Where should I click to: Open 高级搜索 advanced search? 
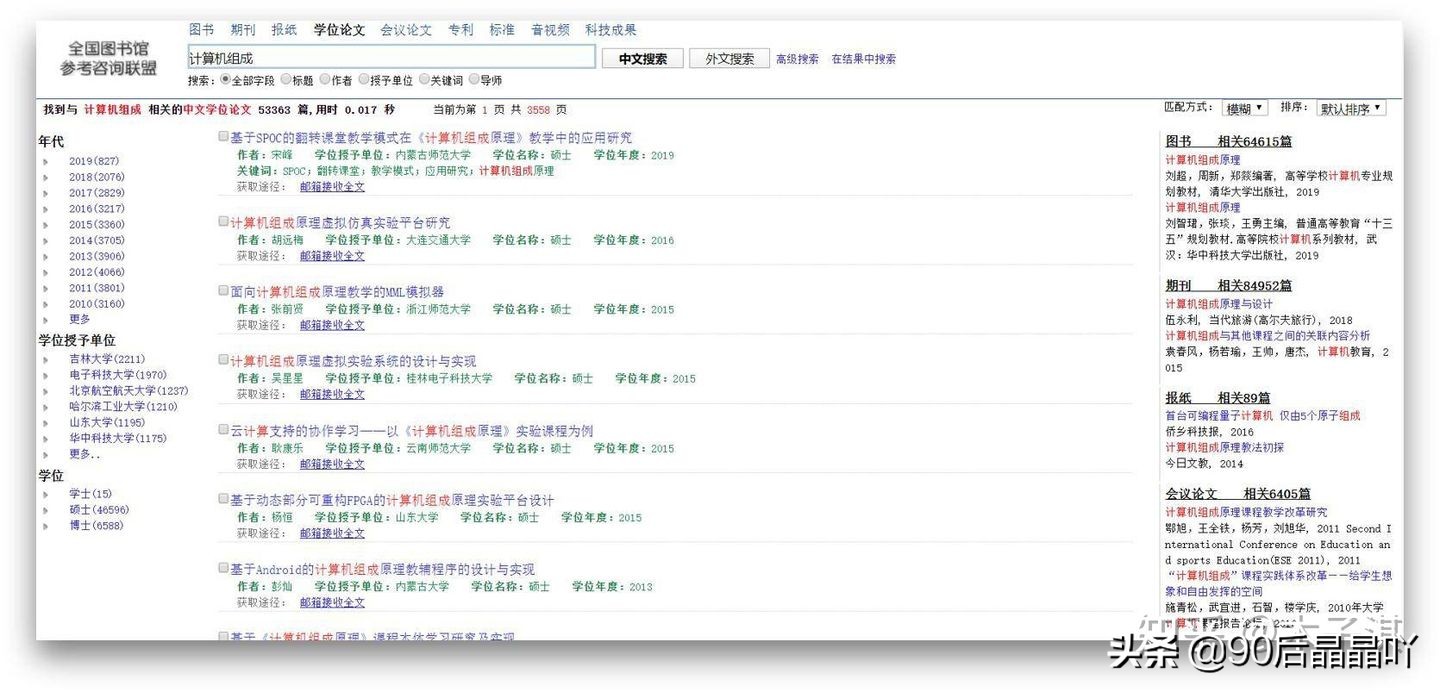797,58
